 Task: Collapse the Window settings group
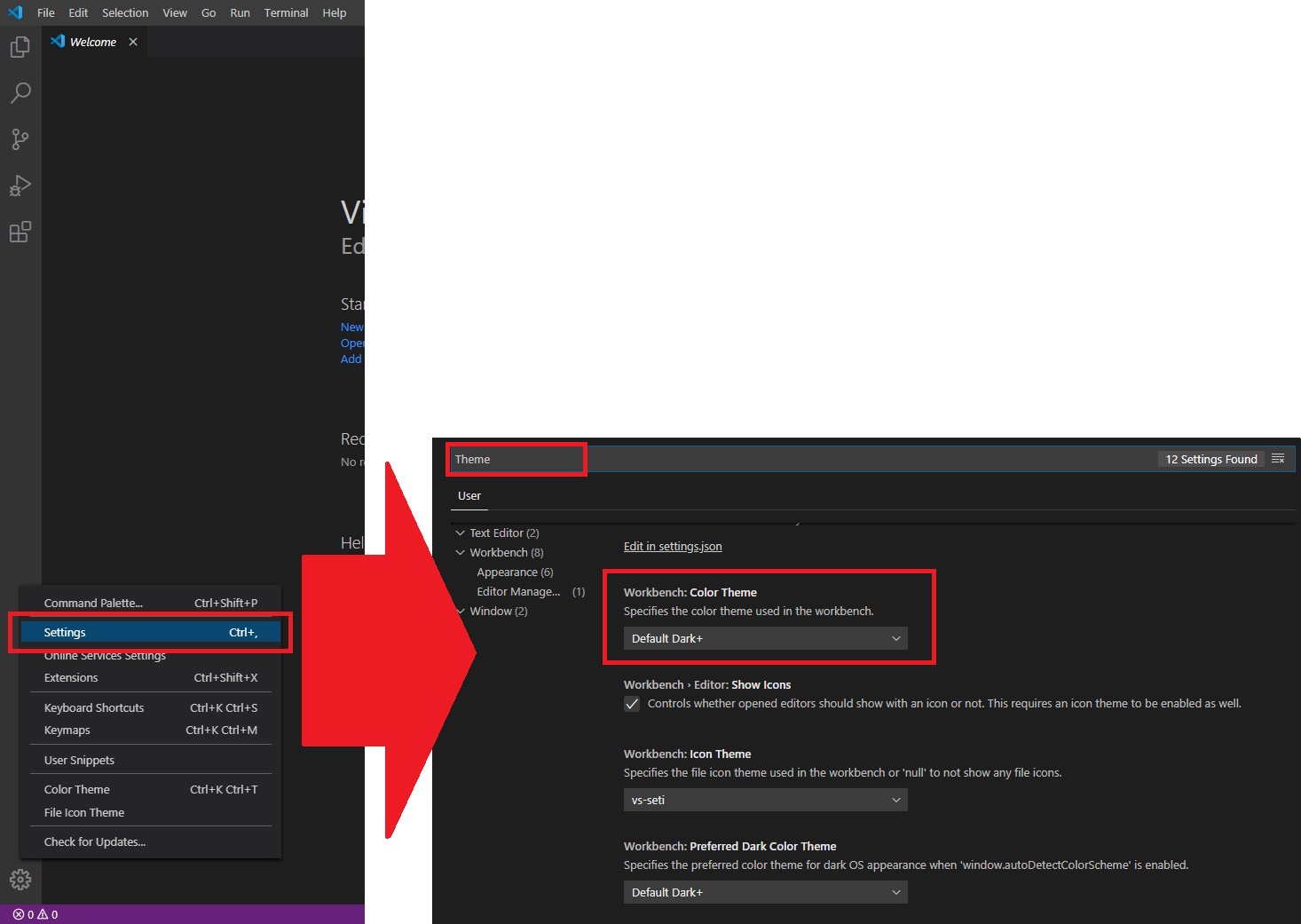point(460,612)
